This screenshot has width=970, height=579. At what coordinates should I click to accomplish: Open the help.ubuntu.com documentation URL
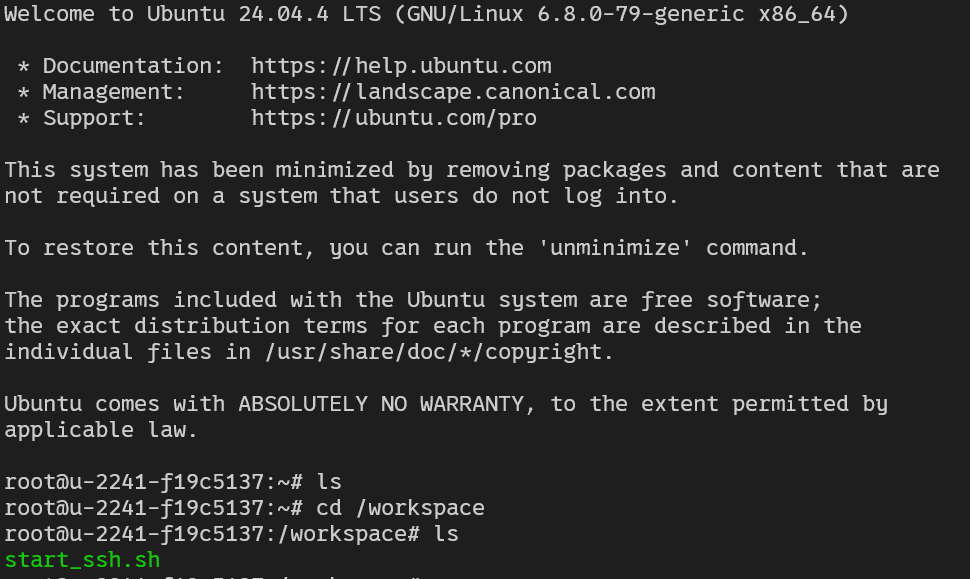[401, 66]
